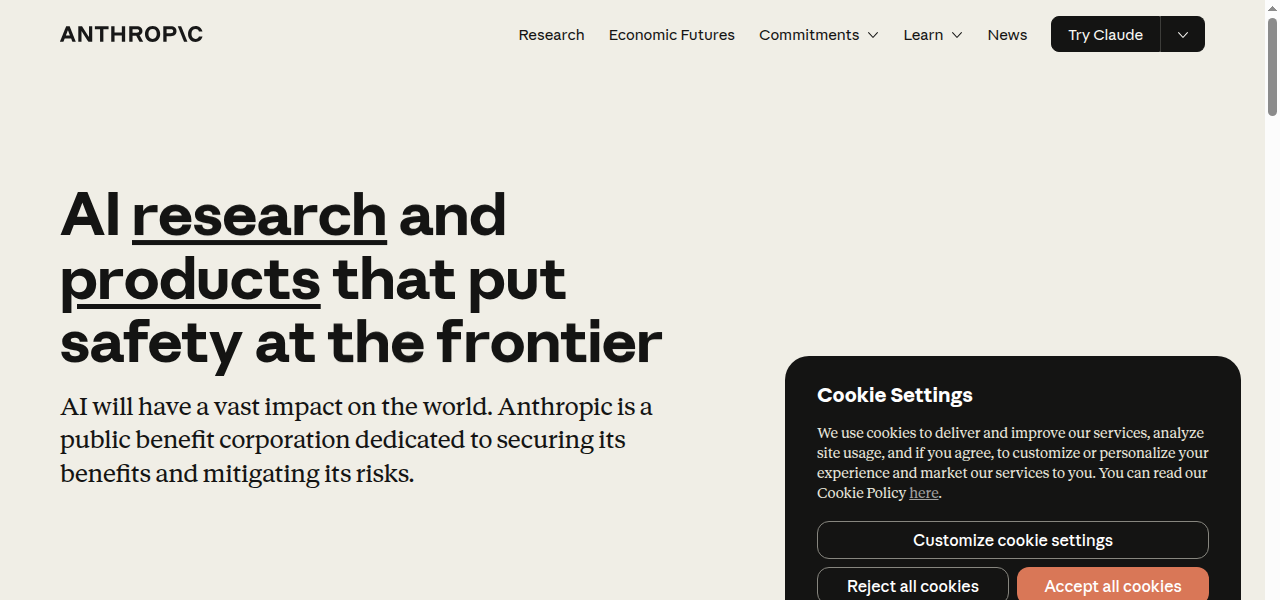The image size is (1280, 600).
Task: Expand the Commitments menu
Action: pyautogui.click(x=809, y=35)
